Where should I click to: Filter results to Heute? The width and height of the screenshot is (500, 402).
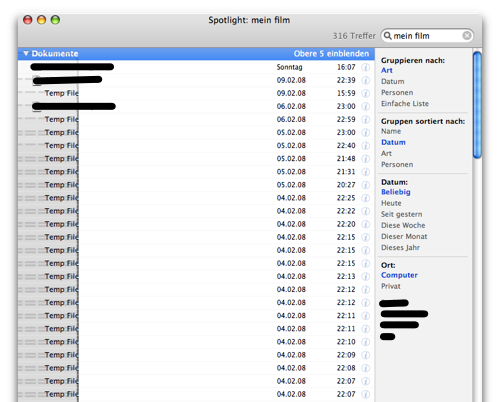[391, 203]
